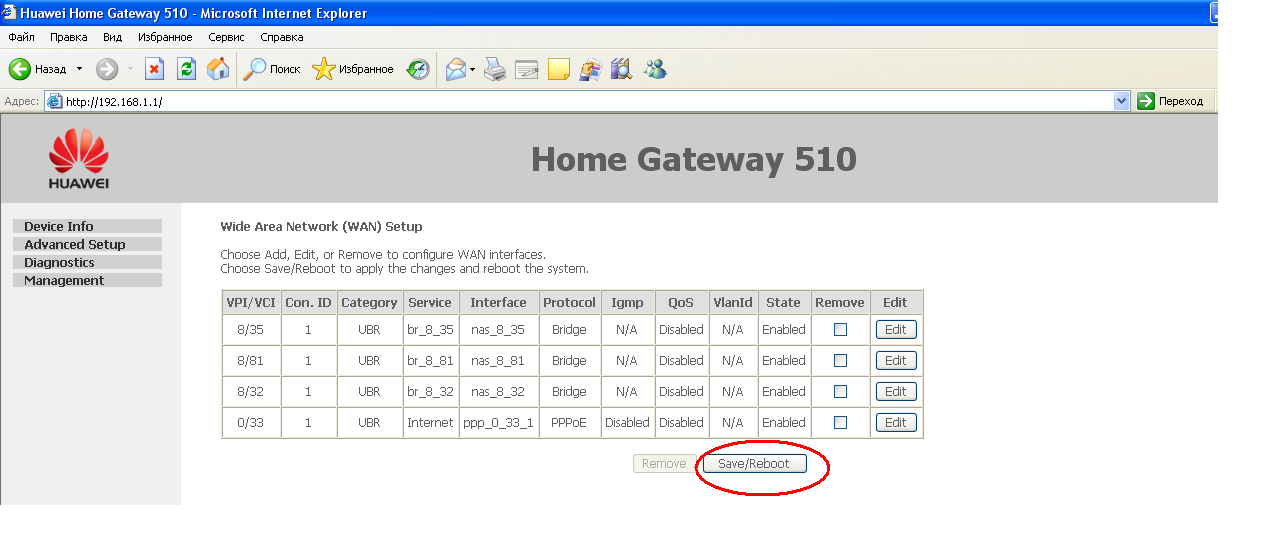
Task: Click the yellow note Discuss icon
Action: [x=559, y=69]
